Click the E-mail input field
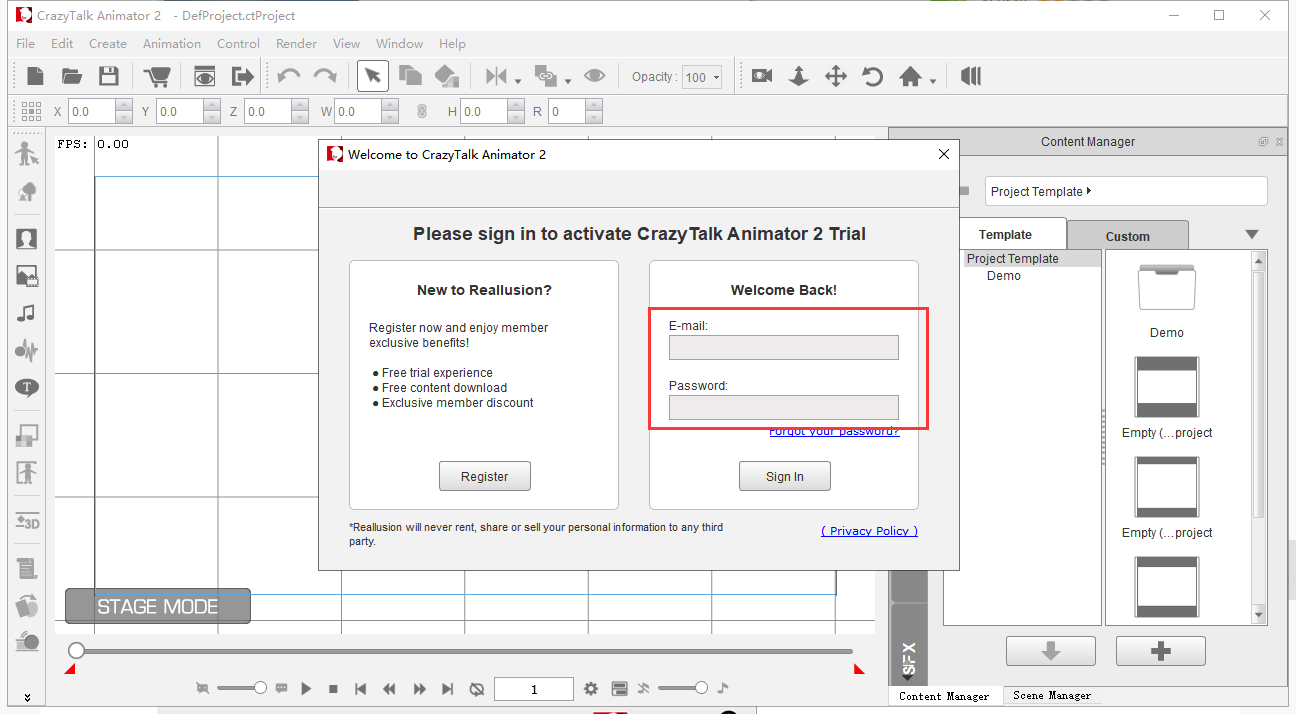 point(784,347)
